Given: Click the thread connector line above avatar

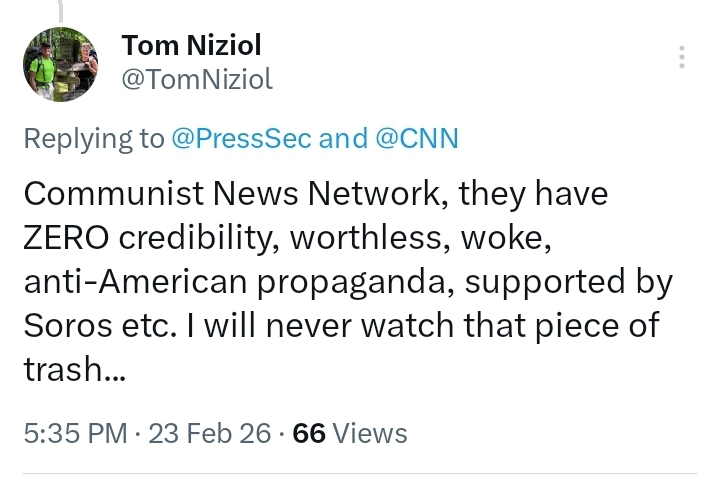Looking at the screenshot, I should [x=61, y=12].
